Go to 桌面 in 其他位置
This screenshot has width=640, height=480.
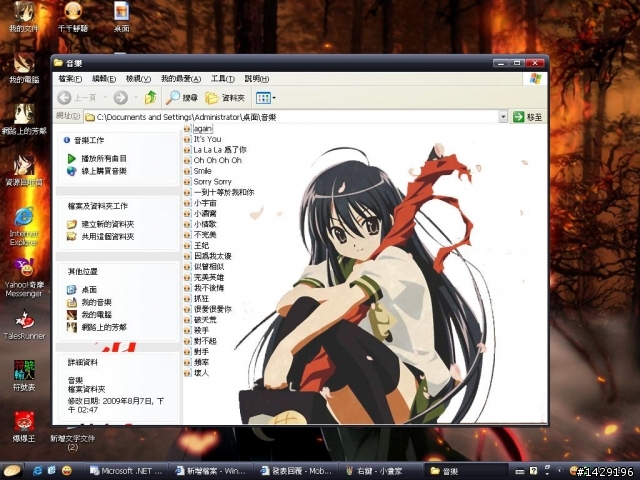(89, 290)
